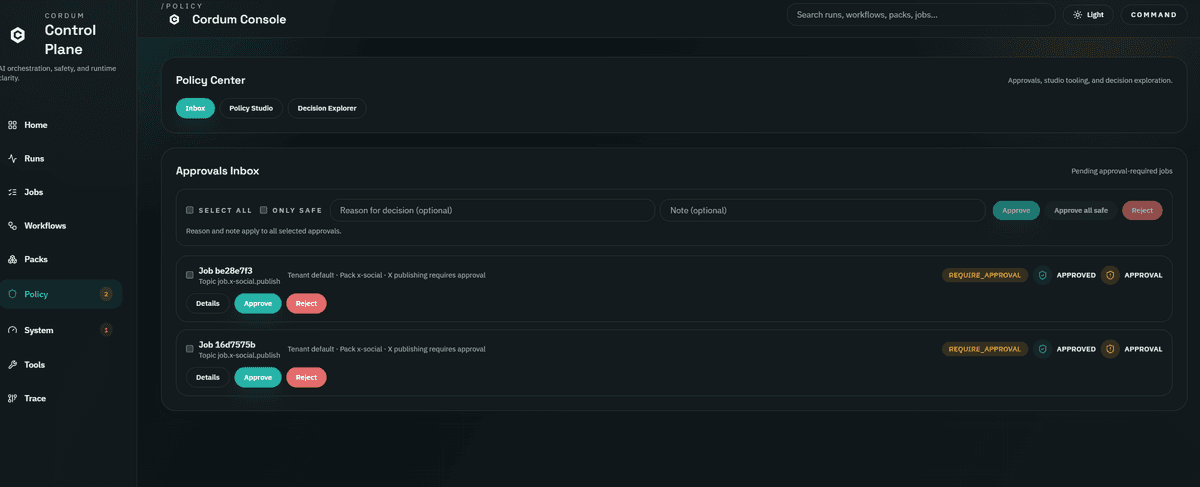
Task: Check the SELECT ALL checkbox
Action: click(x=190, y=210)
